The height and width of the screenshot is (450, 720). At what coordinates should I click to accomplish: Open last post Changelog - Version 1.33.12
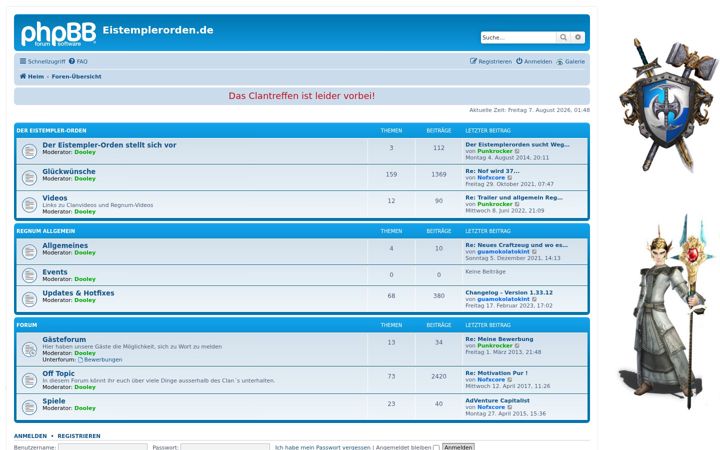(x=509, y=292)
